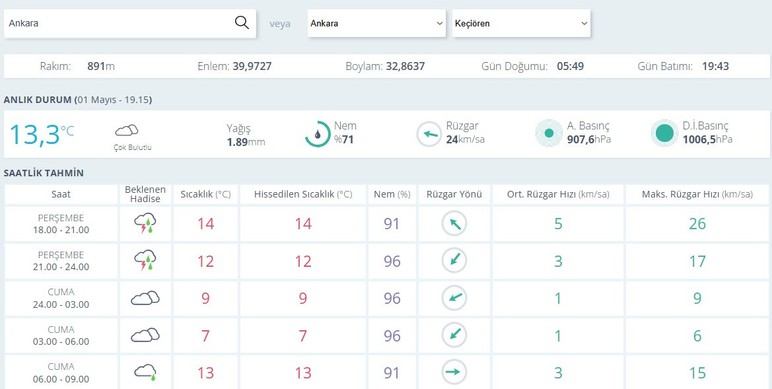Viewport: 772px width, 389px height.
Task: Click wind direction icon for Perşembe 18.00 - 21.00
Action: click(x=454, y=224)
